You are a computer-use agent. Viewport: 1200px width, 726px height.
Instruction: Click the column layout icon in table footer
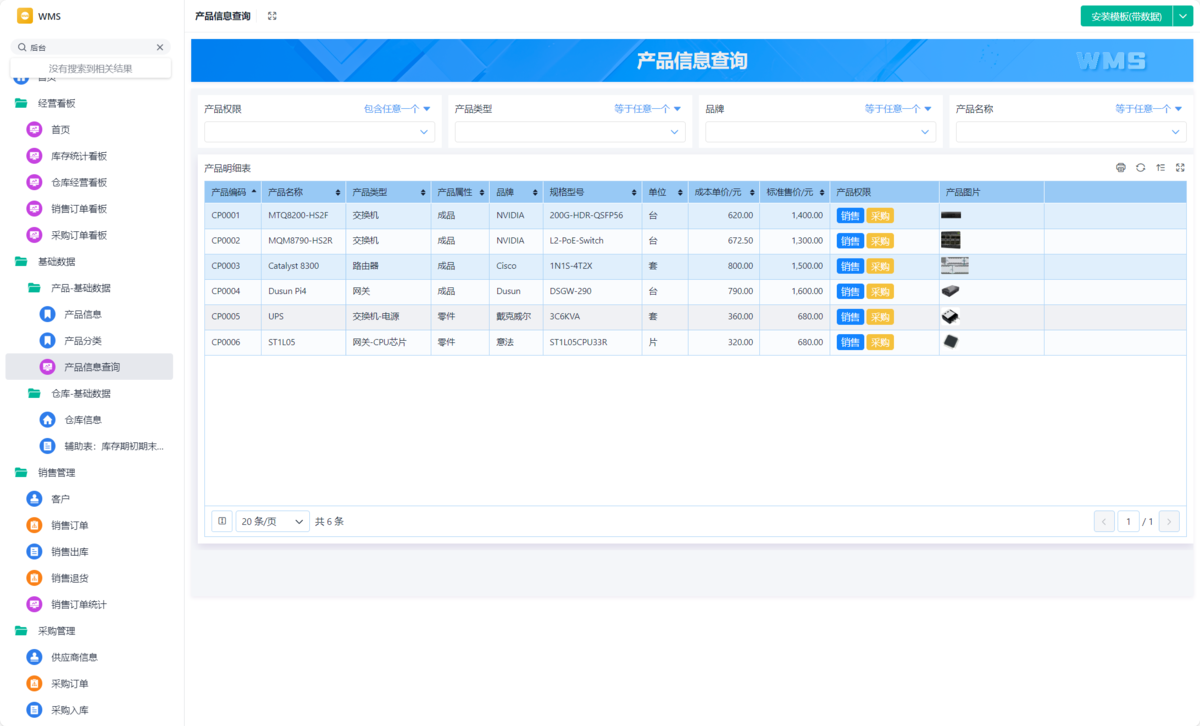click(222, 521)
